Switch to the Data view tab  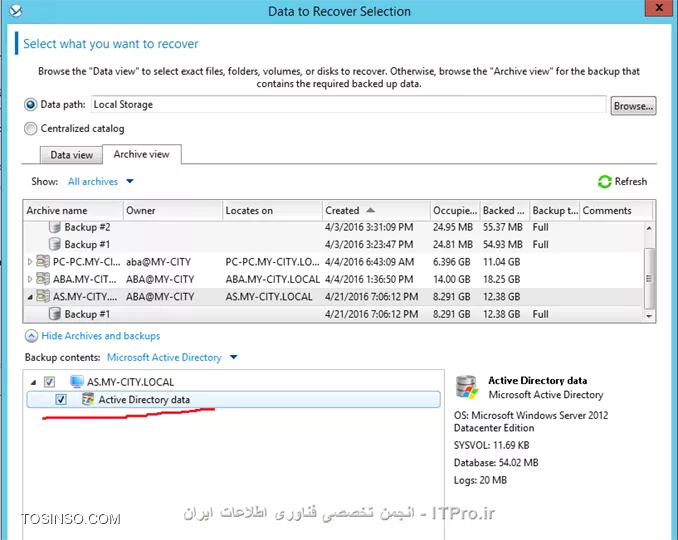tap(71, 155)
